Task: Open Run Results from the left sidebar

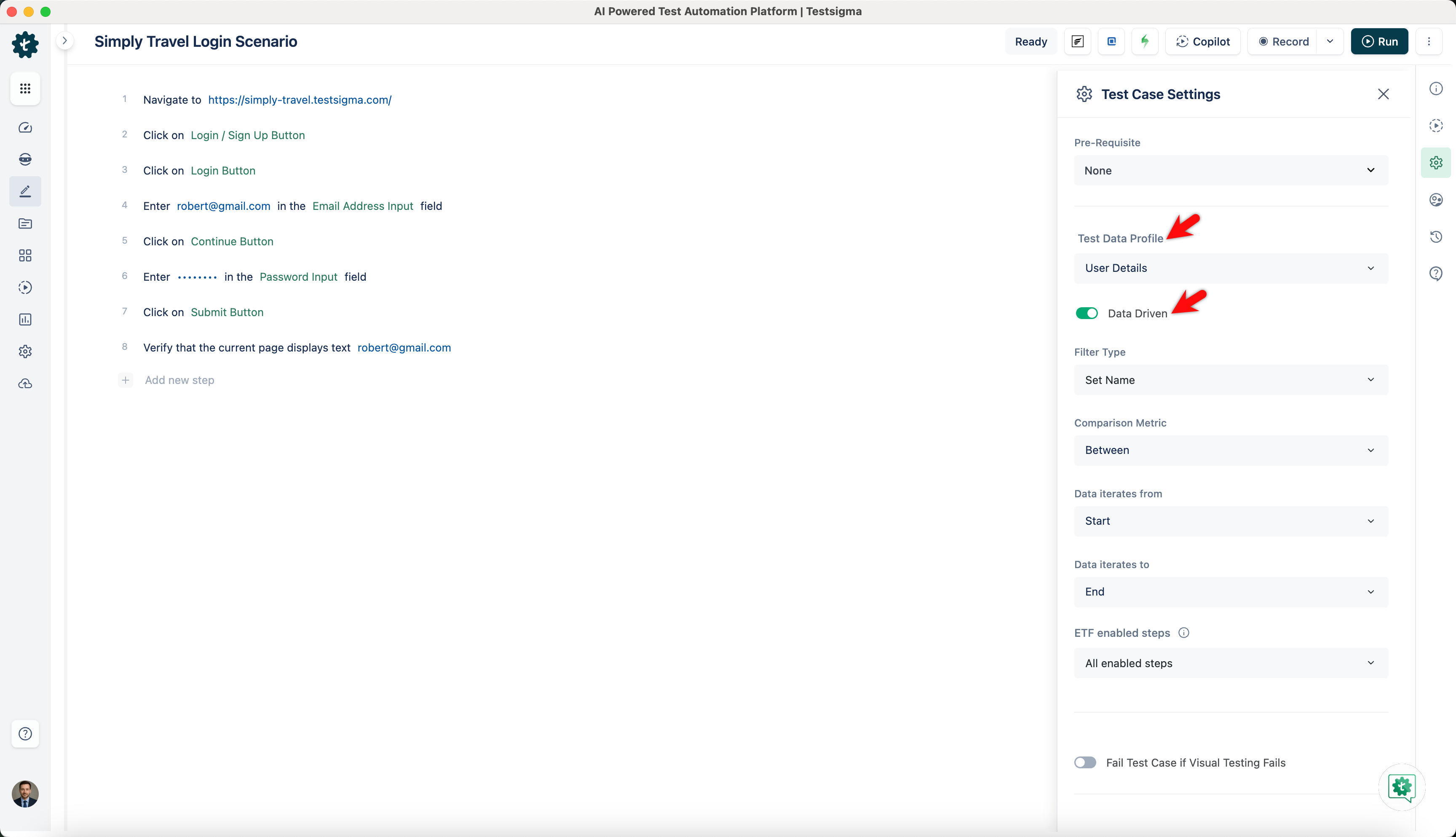Action: pyautogui.click(x=25, y=287)
